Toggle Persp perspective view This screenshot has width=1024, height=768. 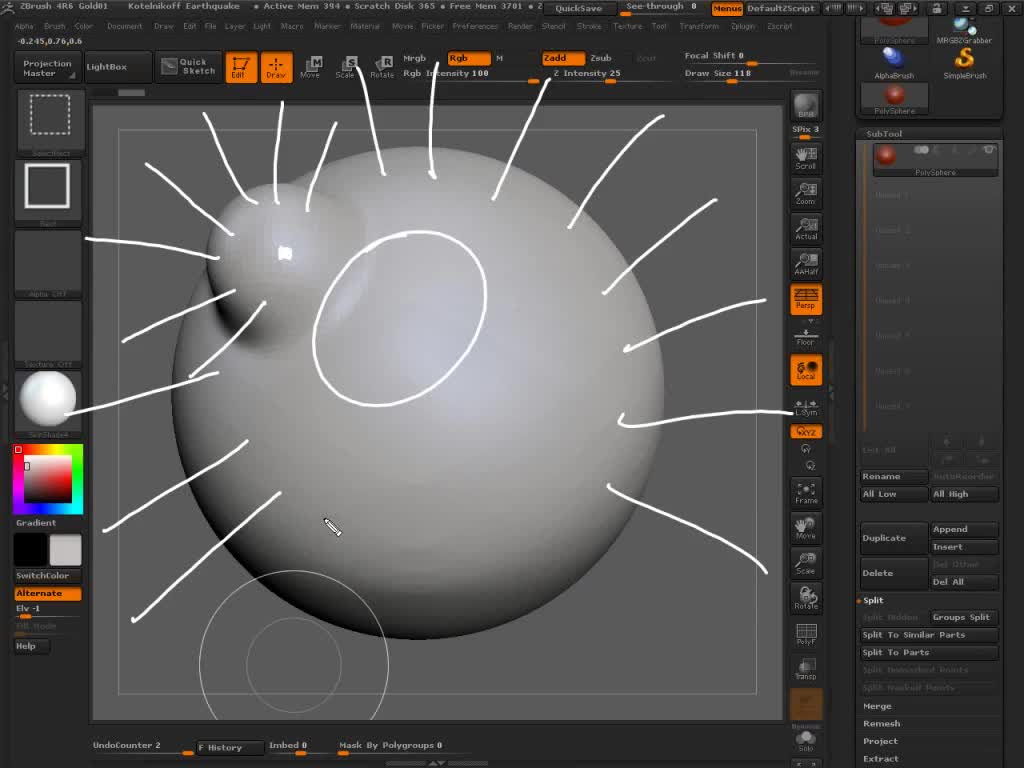click(x=806, y=299)
